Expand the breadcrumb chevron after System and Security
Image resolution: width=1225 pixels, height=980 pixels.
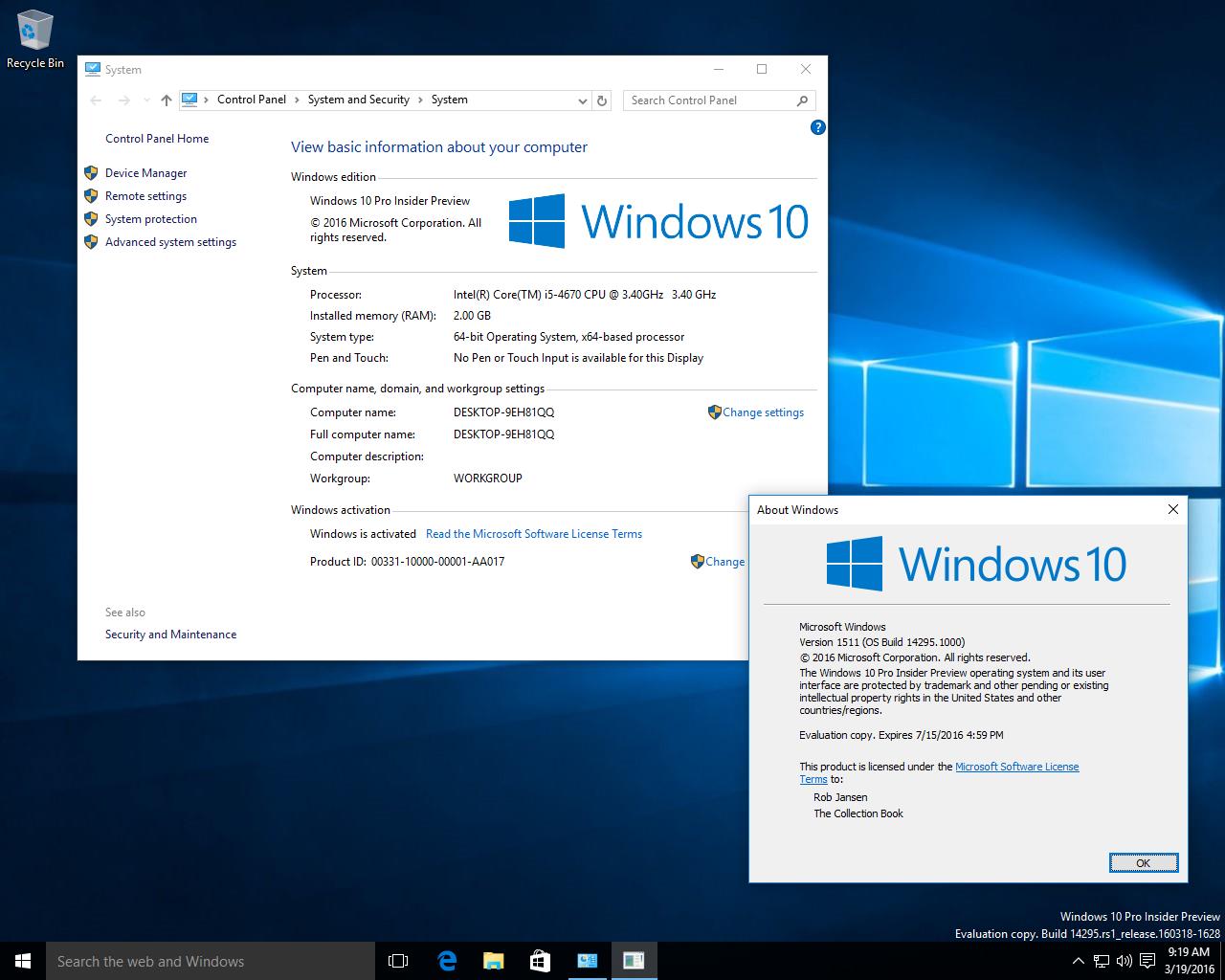[421, 100]
